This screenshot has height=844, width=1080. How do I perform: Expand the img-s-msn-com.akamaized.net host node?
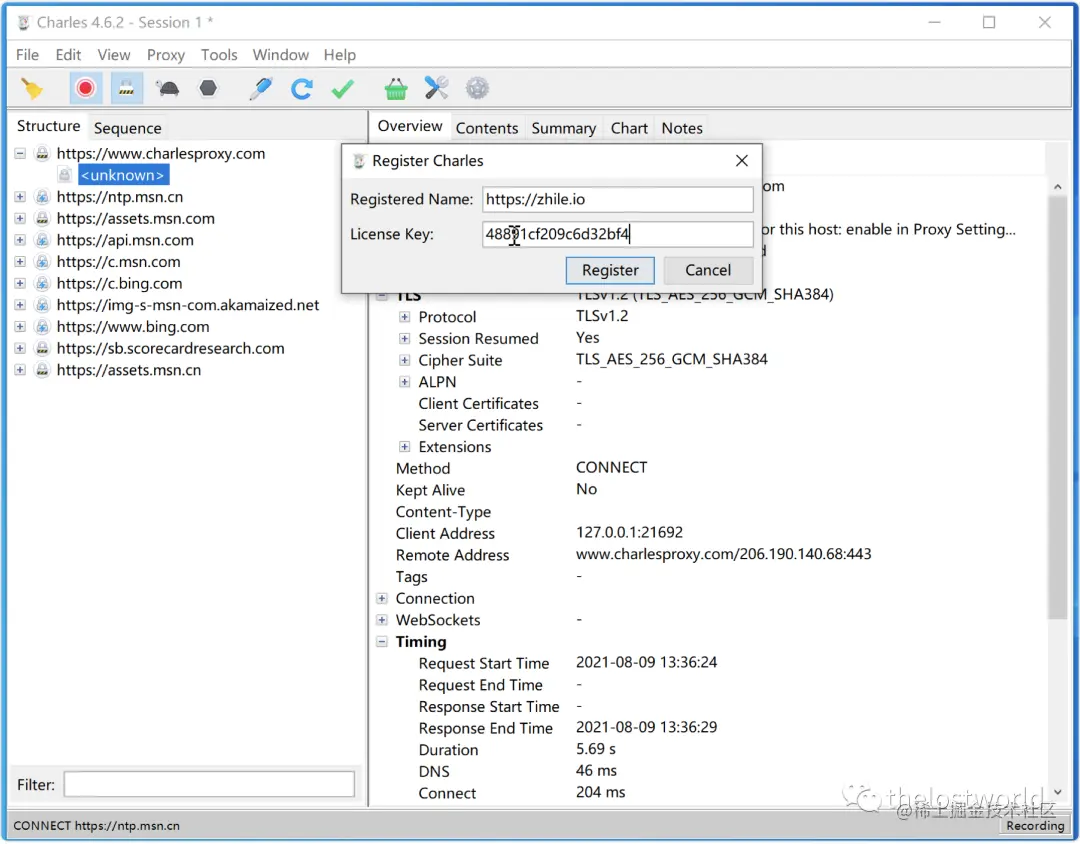click(20, 305)
